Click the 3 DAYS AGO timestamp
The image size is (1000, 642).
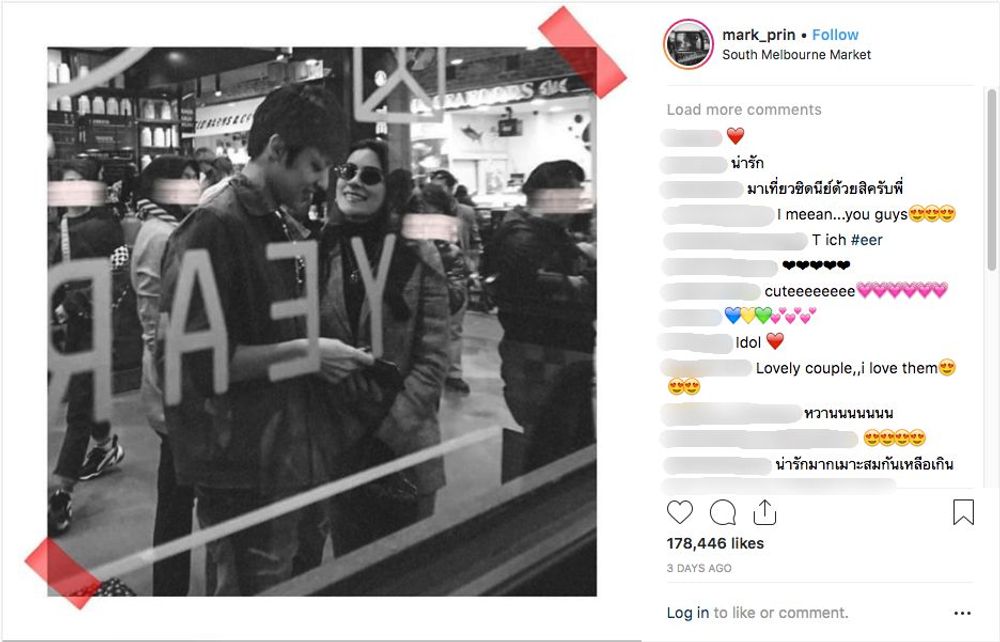[x=699, y=568]
